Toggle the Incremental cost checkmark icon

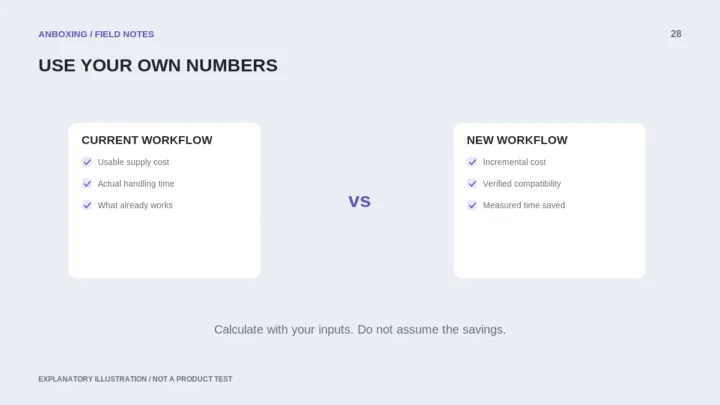click(x=472, y=162)
